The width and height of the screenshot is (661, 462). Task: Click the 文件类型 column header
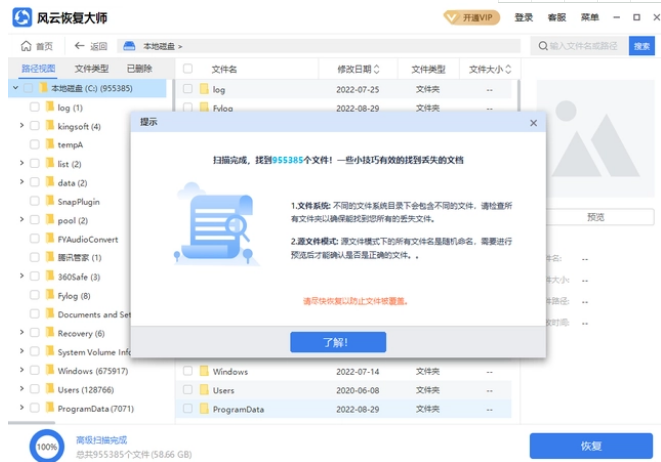(x=428, y=69)
